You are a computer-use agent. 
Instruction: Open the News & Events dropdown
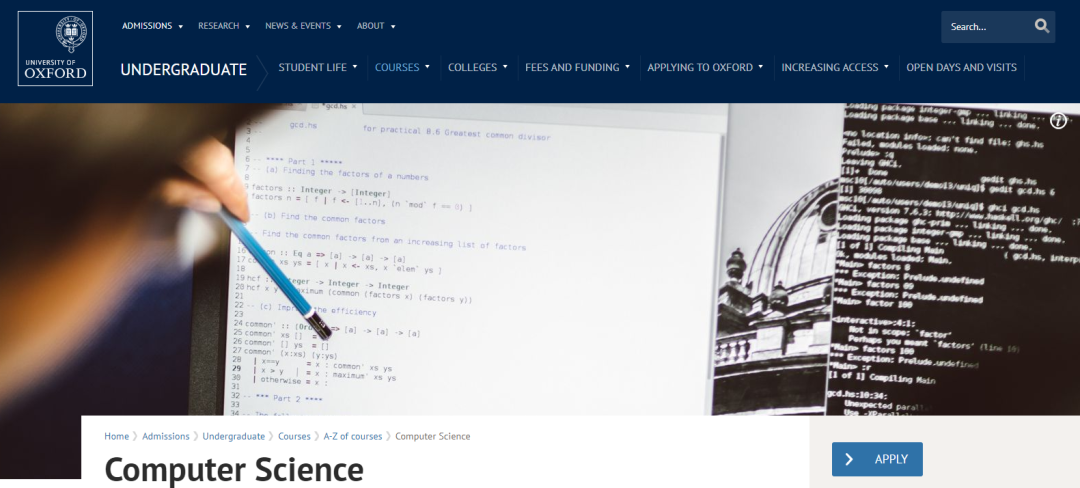coord(303,26)
